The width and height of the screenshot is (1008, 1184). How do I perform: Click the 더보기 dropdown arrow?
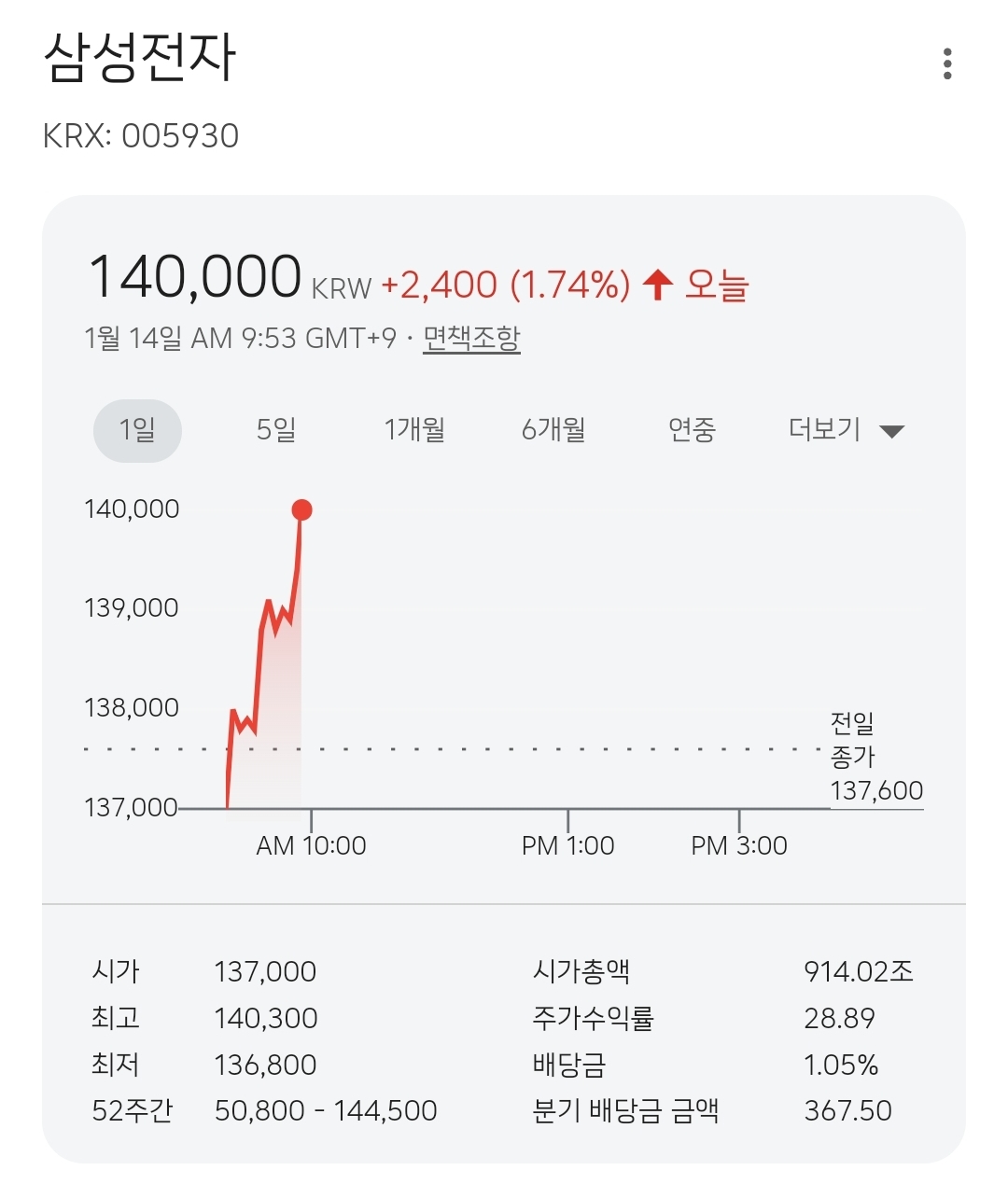[892, 431]
